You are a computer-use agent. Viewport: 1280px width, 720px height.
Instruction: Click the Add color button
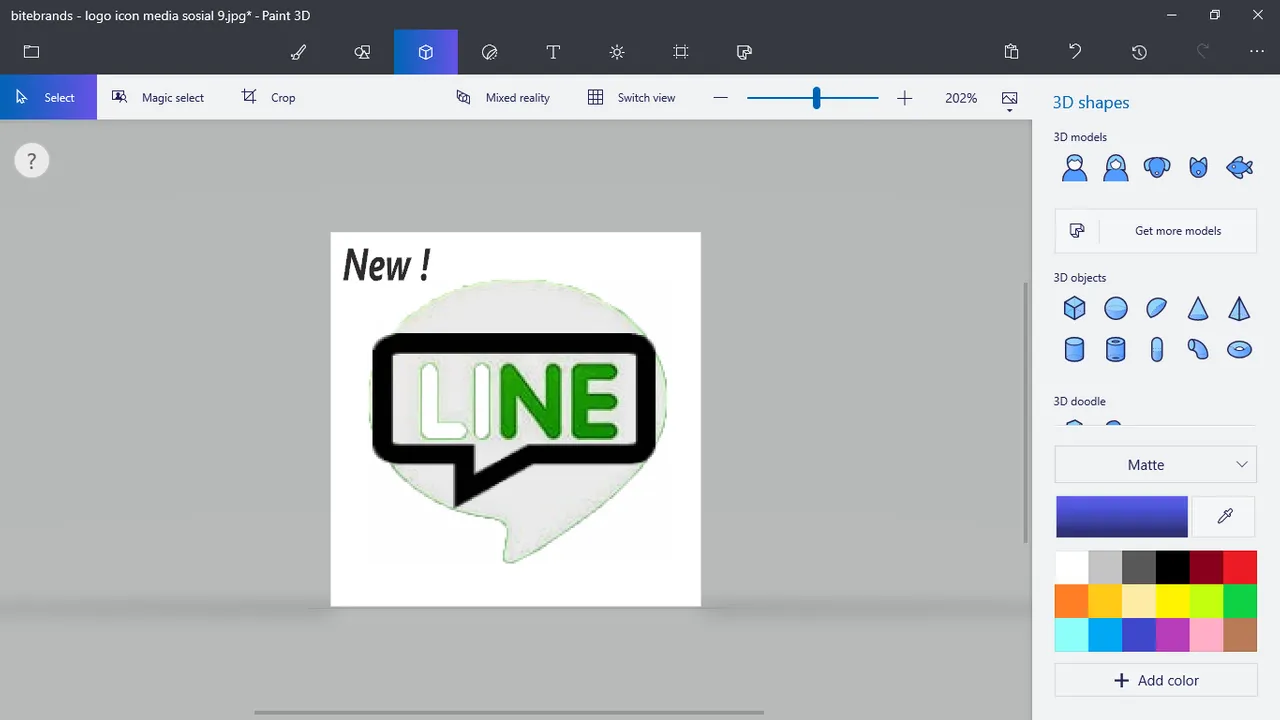1155,680
